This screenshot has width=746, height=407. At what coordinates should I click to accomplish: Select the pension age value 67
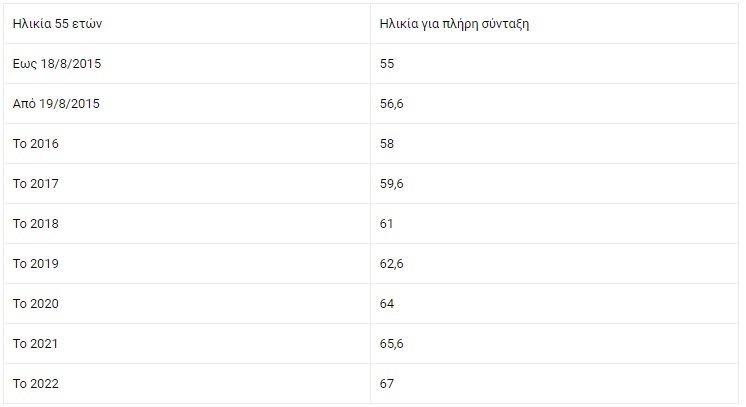click(x=388, y=384)
